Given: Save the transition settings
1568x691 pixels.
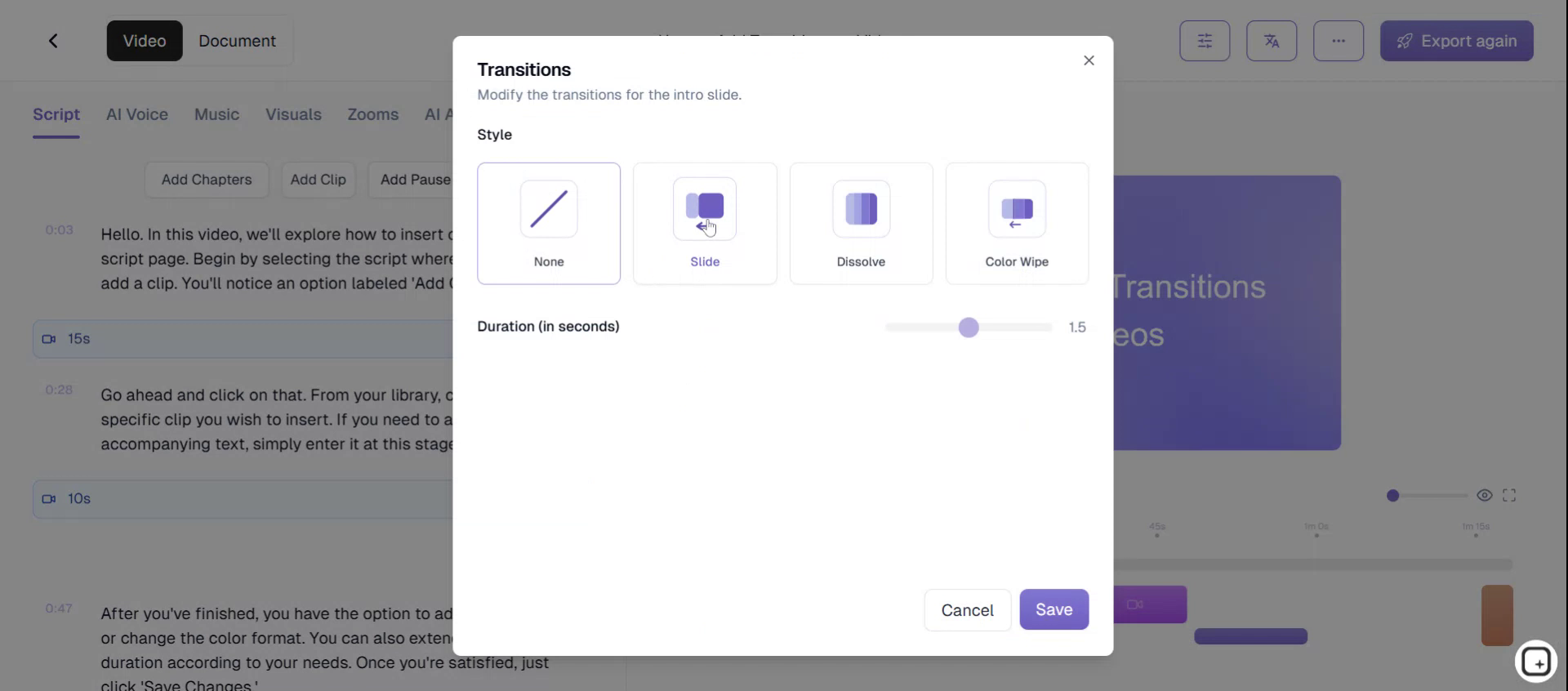Looking at the screenshot, I should [1053, 609].
